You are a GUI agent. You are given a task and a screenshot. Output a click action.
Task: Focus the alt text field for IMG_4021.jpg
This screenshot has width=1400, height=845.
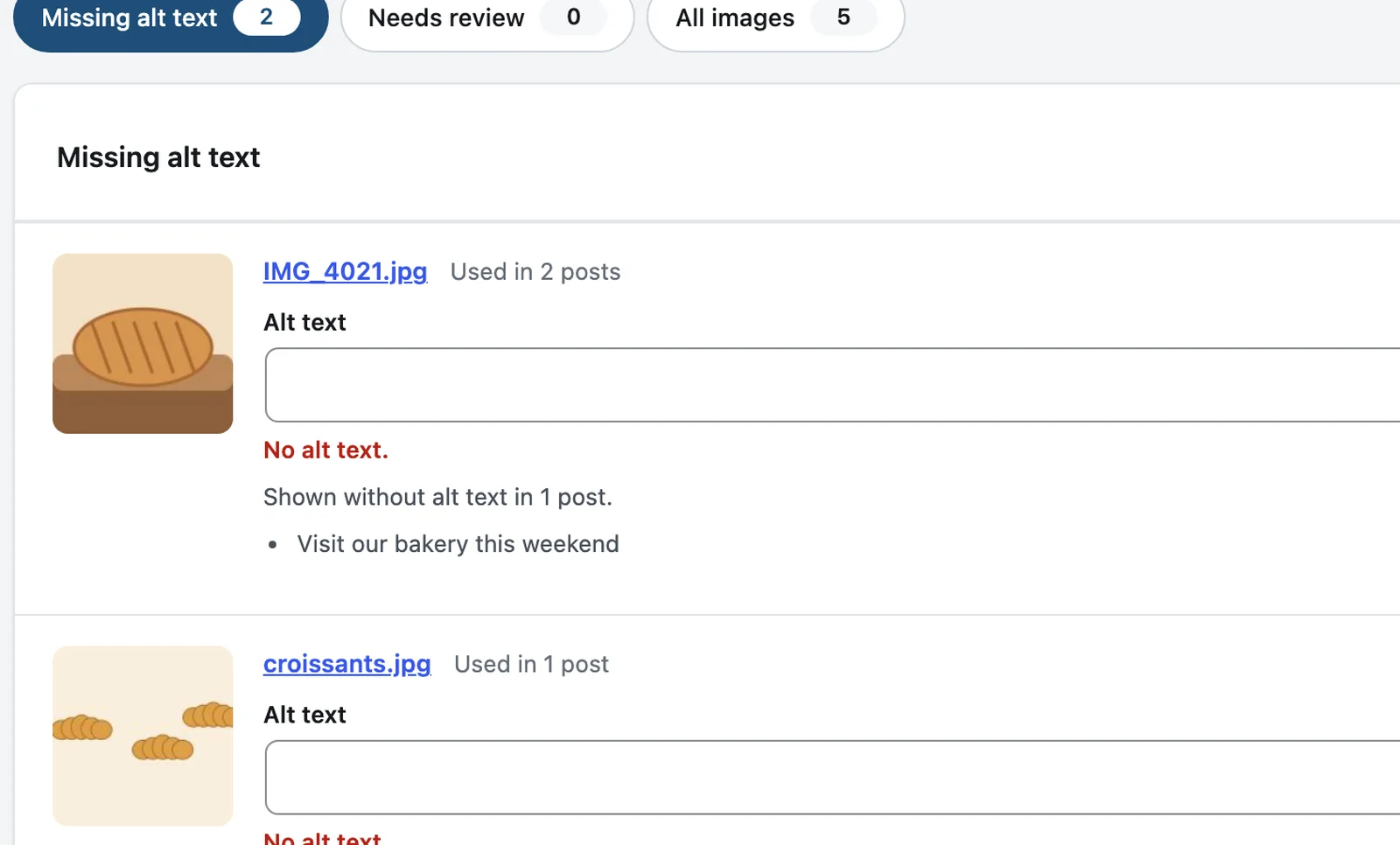point(832,385)
